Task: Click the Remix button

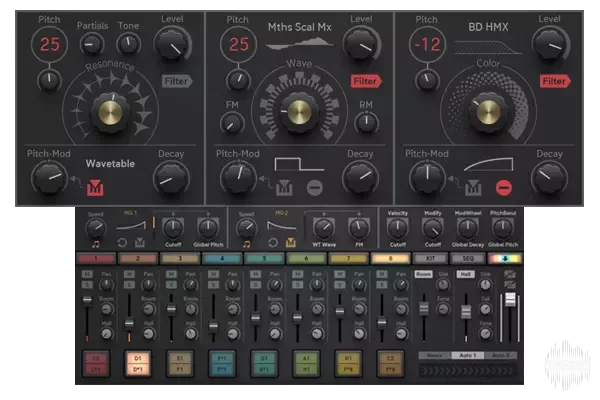Action: pyautogui.click(x=435, y=356)
